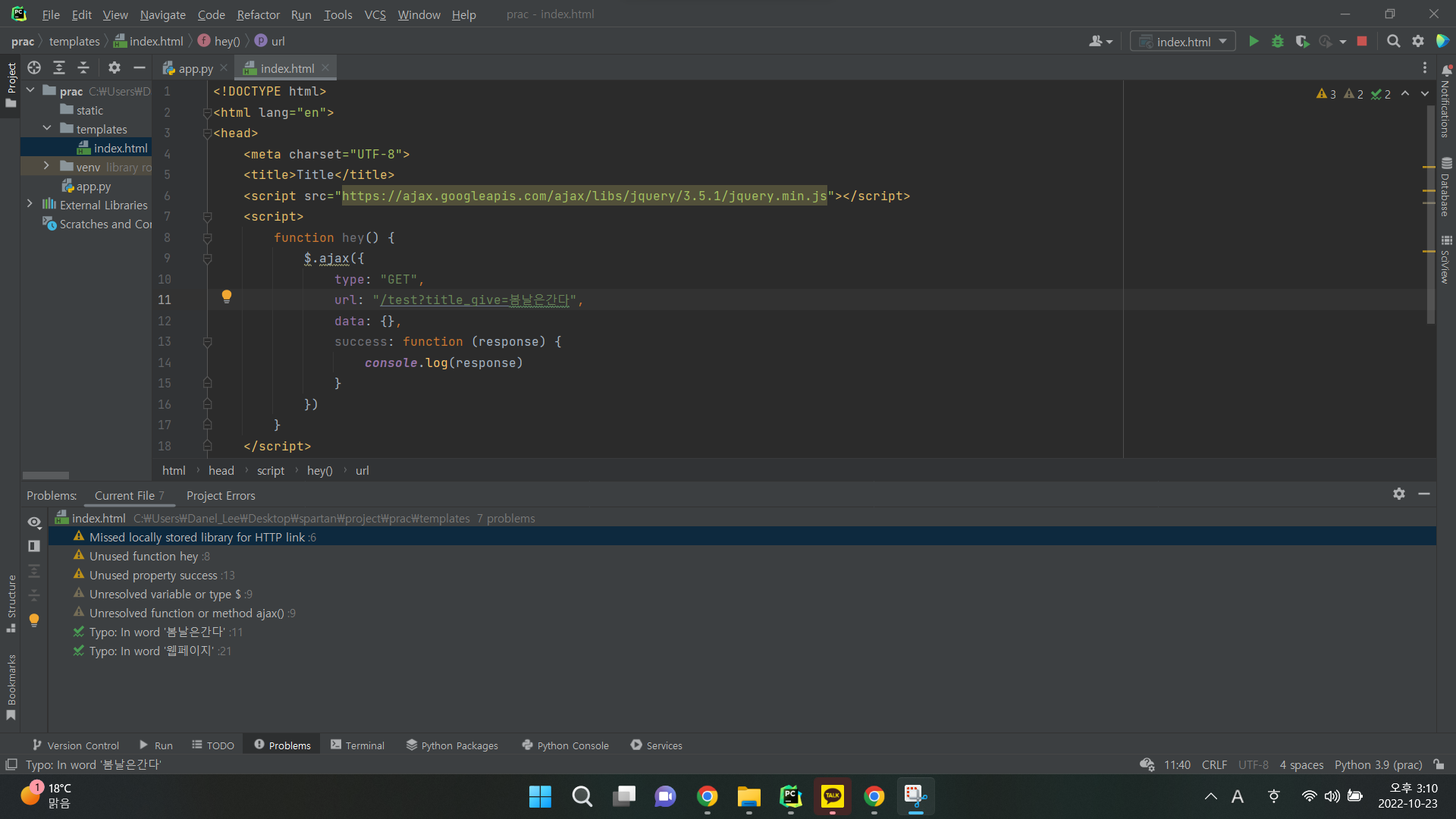
Task: Click quick-fix lightbulb in Problems sidebar
Action: click(34, 620)
